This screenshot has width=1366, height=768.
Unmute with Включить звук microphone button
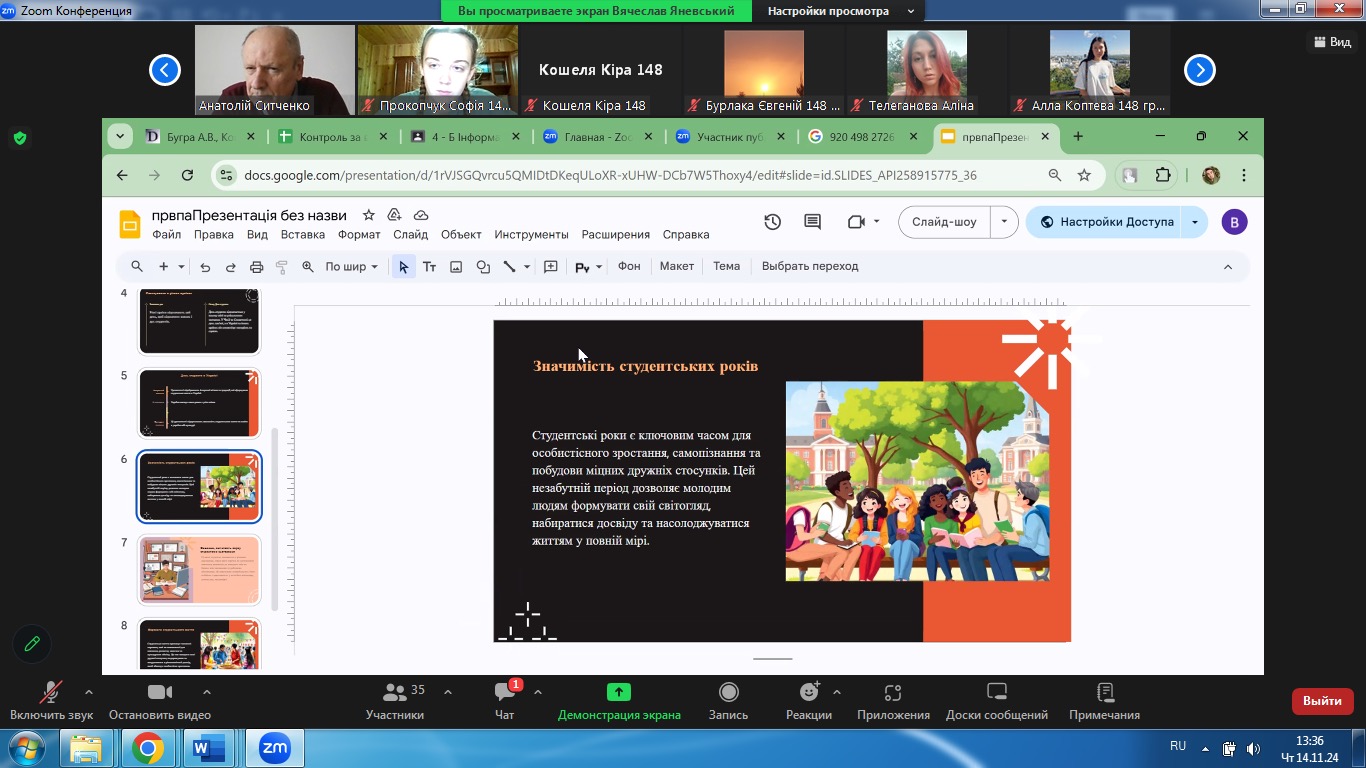click(x=50, y=700)
